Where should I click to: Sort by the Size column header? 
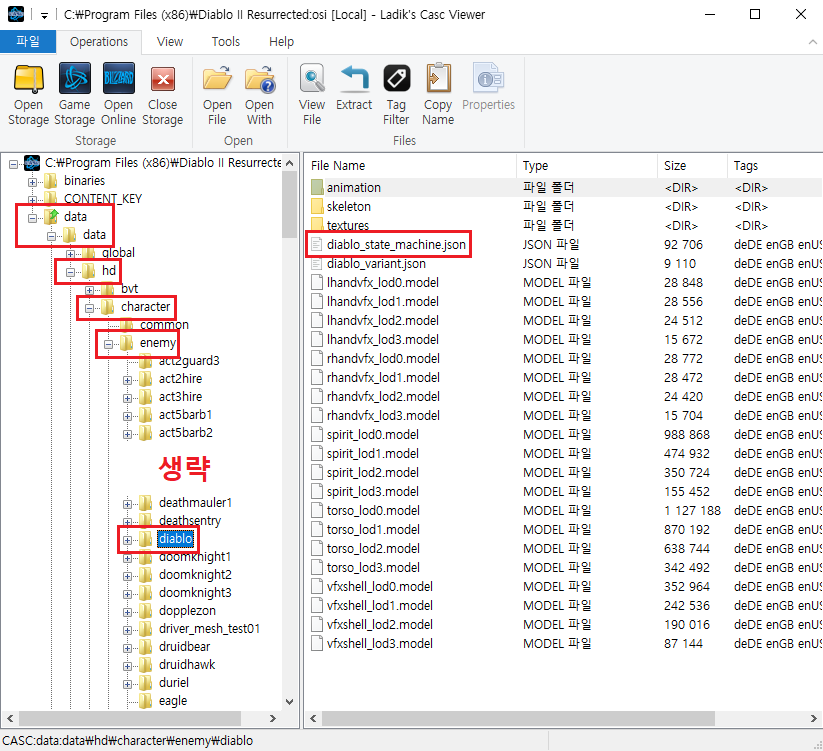(692, 166)
